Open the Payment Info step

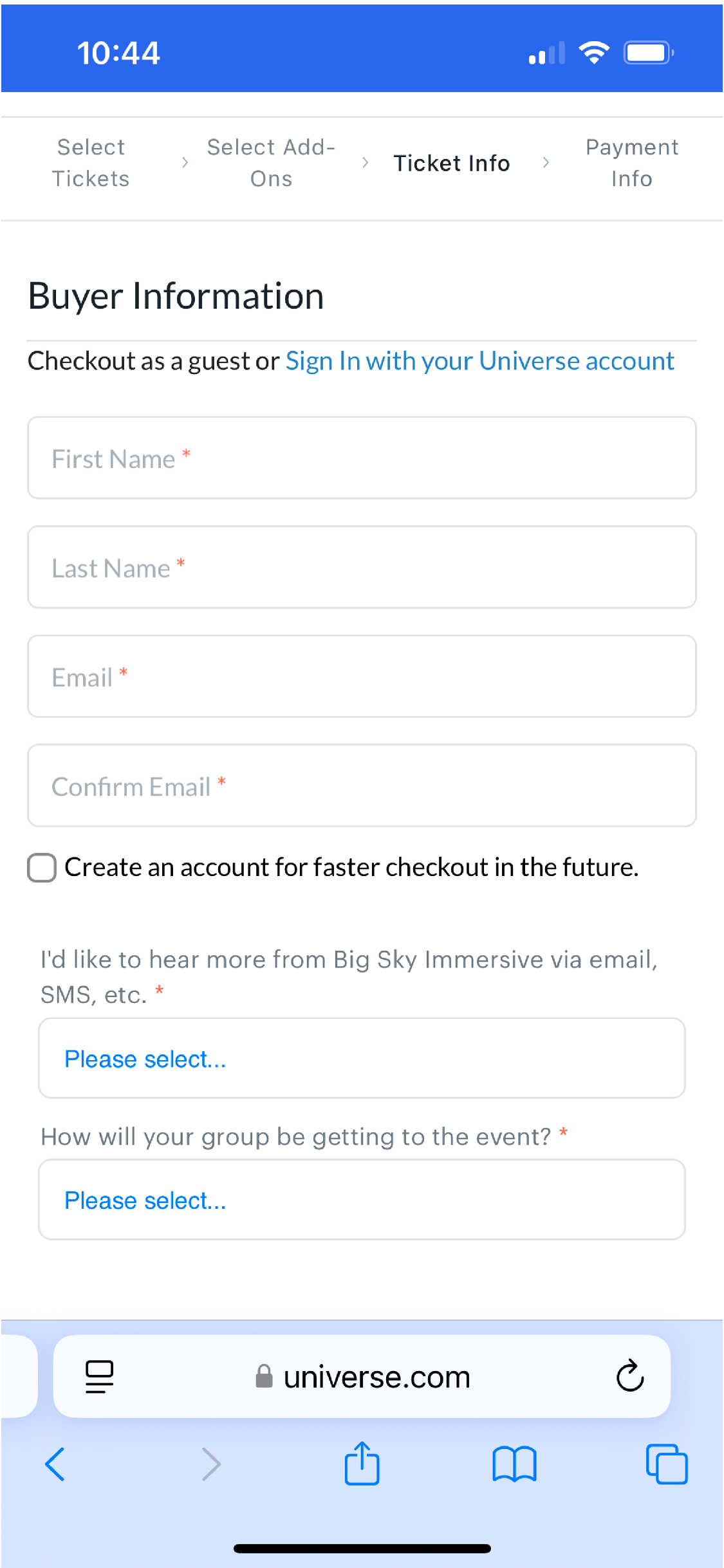pyautogui.click(x=632, y=163)
